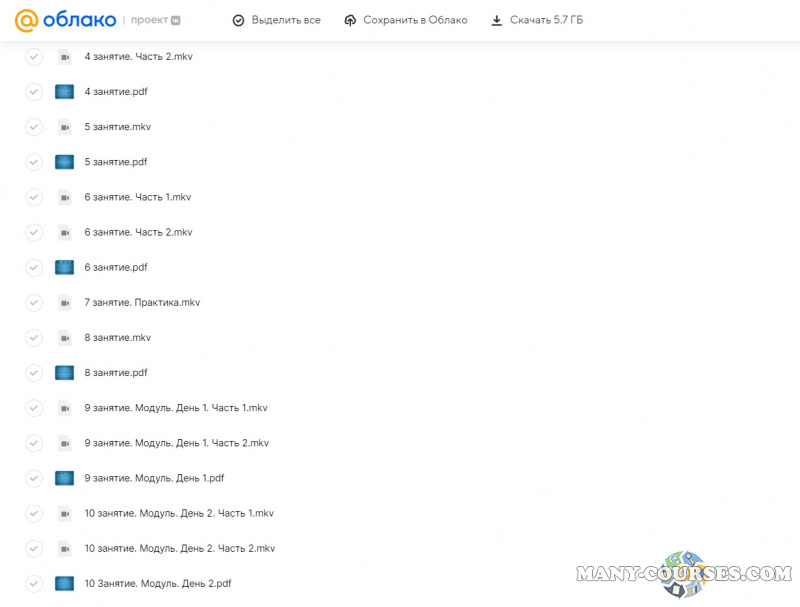Screen dimensions: 800x607
Task: Click the проект label in header
Action: tap(149, 20)
